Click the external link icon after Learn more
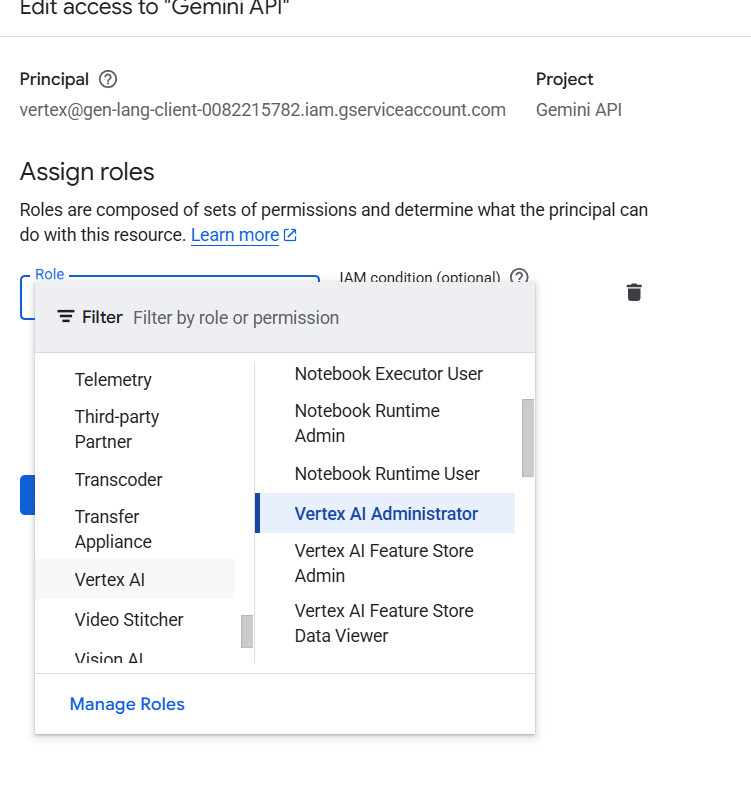751x795 pixels. pos(290,235)
